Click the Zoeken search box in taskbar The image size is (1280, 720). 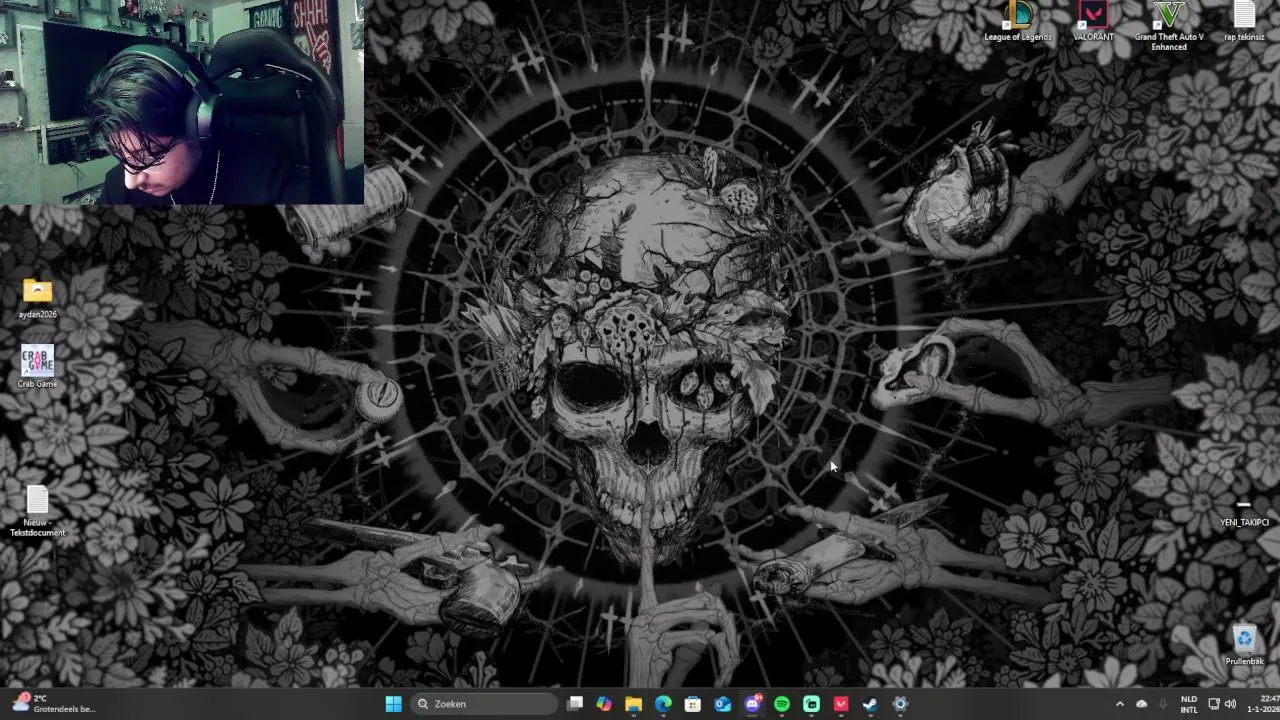tap(484, 704)
